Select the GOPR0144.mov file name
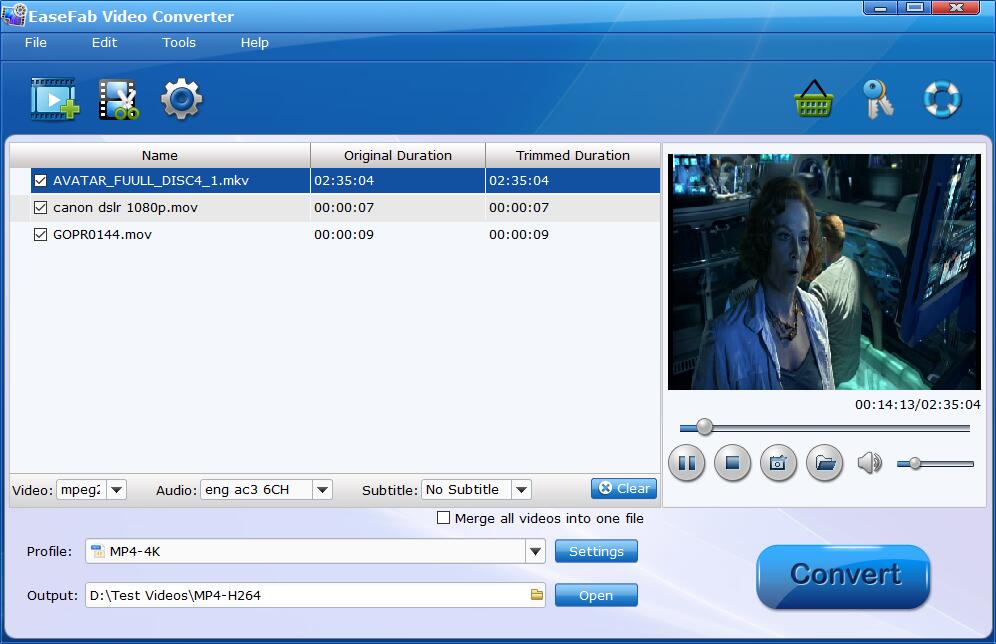 (102, 234)
